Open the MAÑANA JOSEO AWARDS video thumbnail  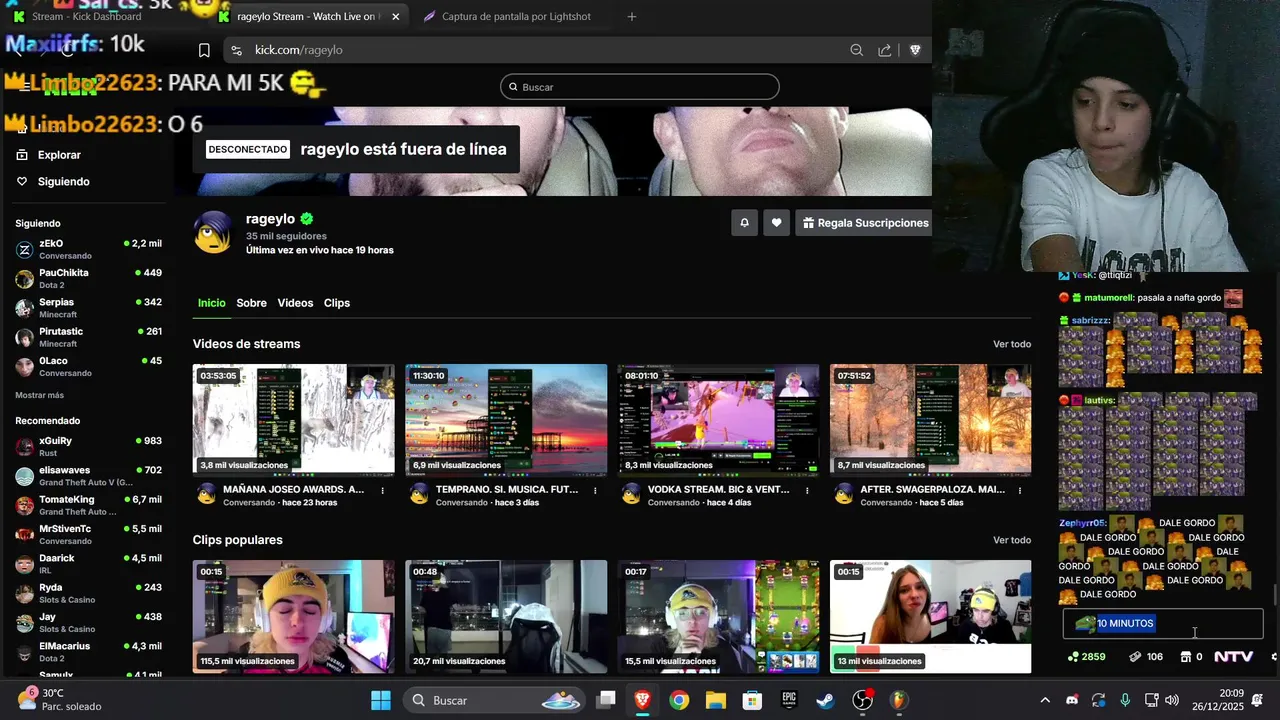point(294,420)
